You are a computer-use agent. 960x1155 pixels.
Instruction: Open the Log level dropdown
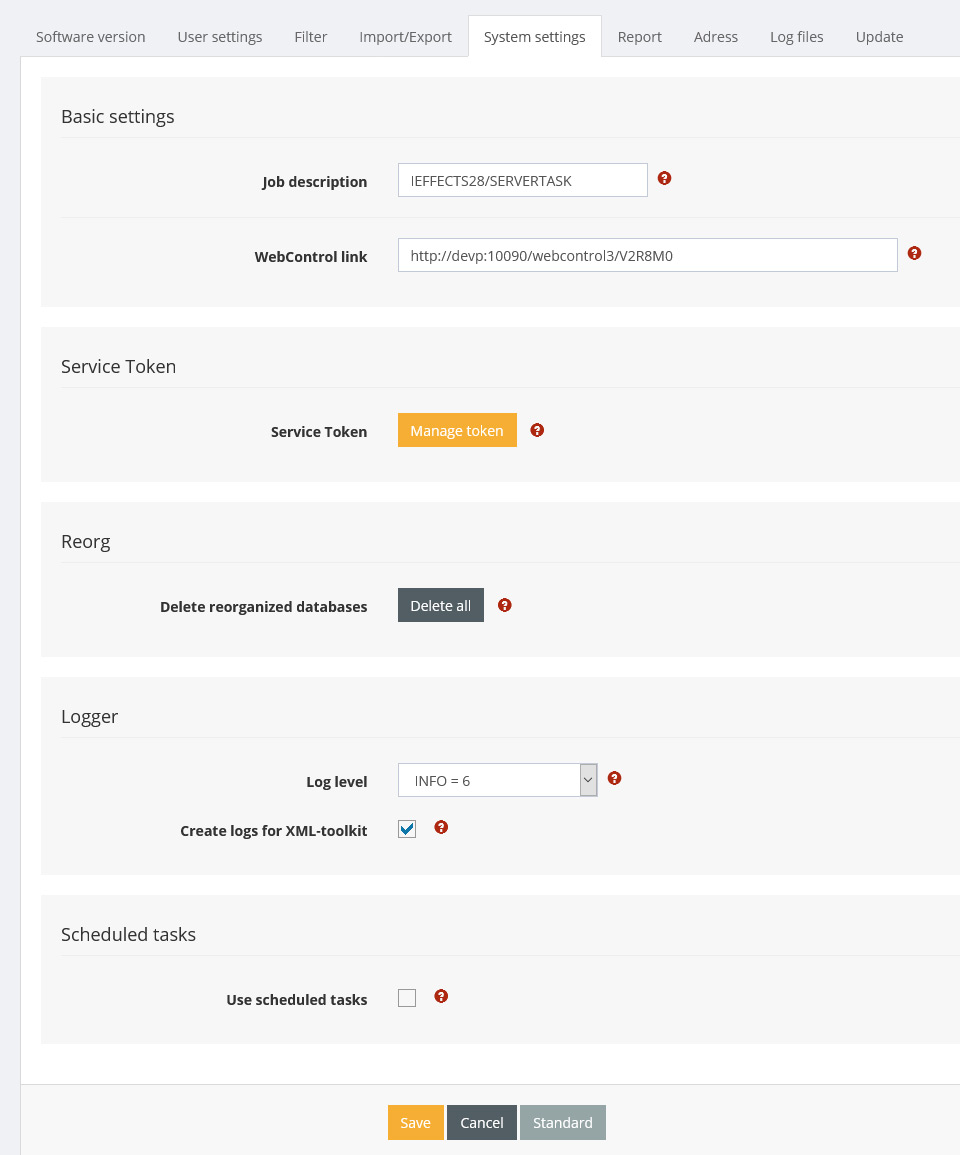(x=497, y=780)
